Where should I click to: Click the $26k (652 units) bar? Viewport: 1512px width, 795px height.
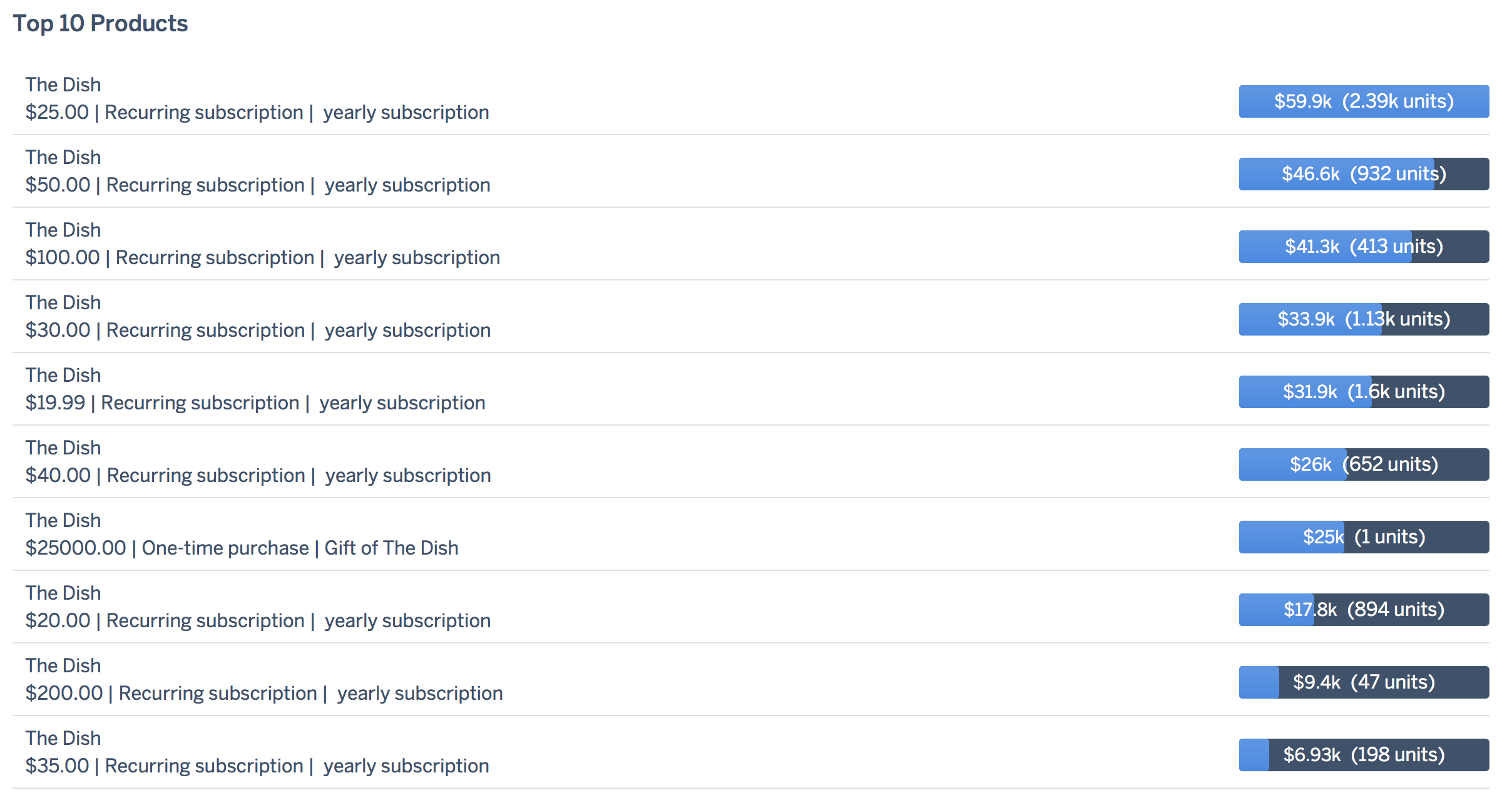click(1364, 464)
